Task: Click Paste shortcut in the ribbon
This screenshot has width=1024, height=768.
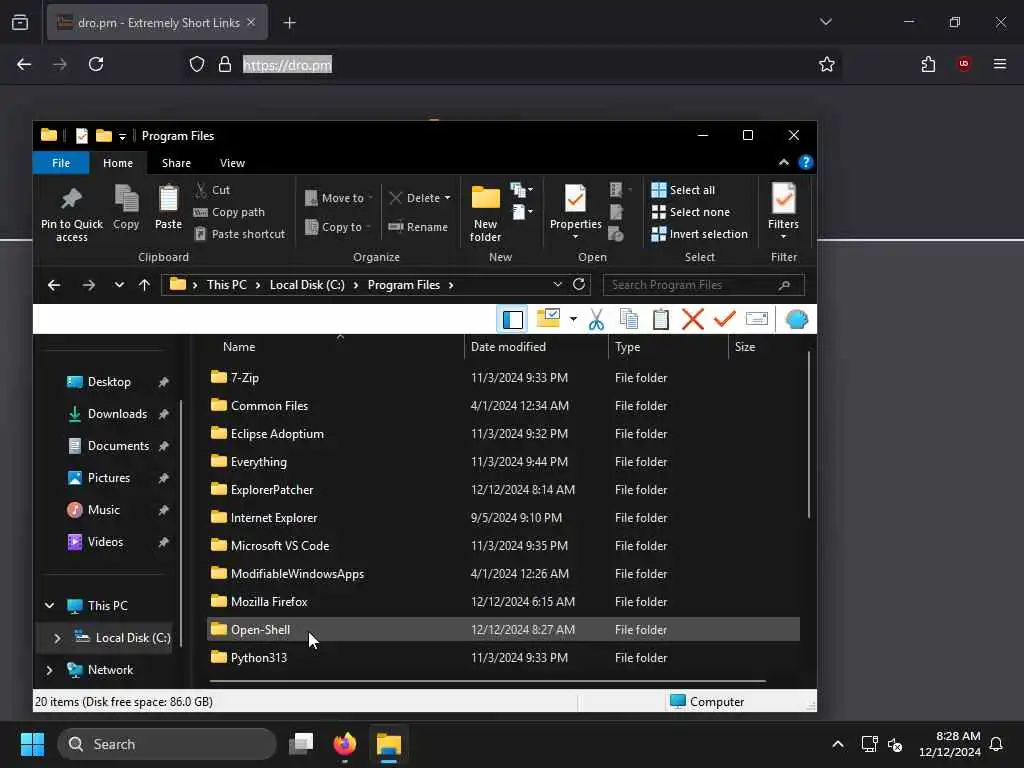Action: 240,234
